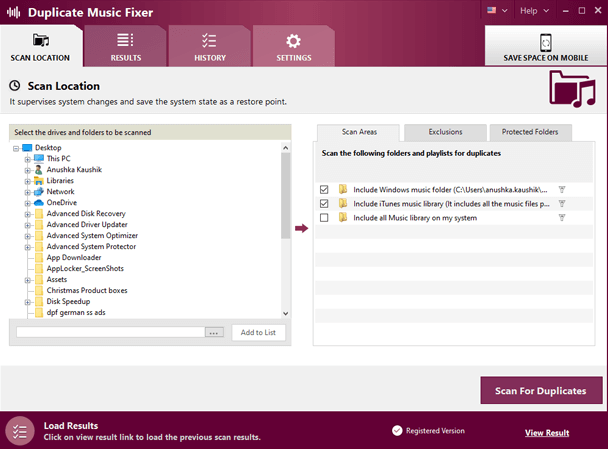Click the Libraries folder icon

(38, 181)
